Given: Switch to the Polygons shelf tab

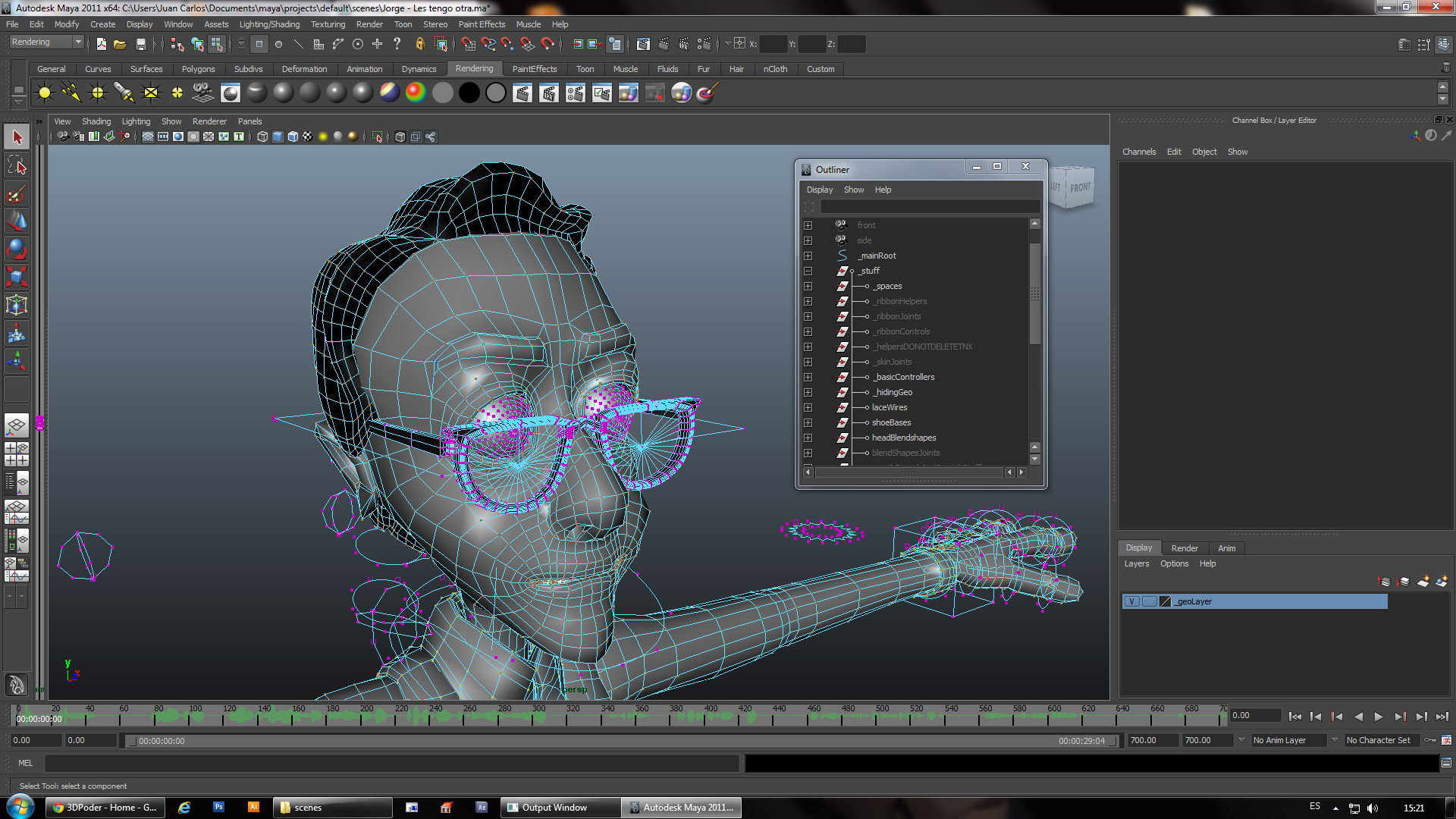Looking at the screenshot, I should pos(198,69).
